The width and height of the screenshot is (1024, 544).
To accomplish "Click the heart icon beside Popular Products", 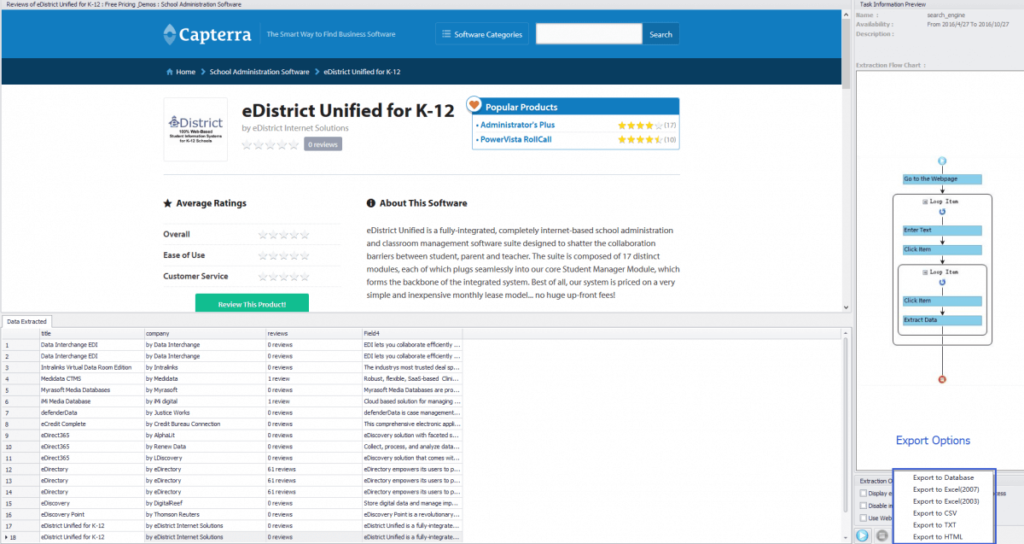I will tap(474, 104).
